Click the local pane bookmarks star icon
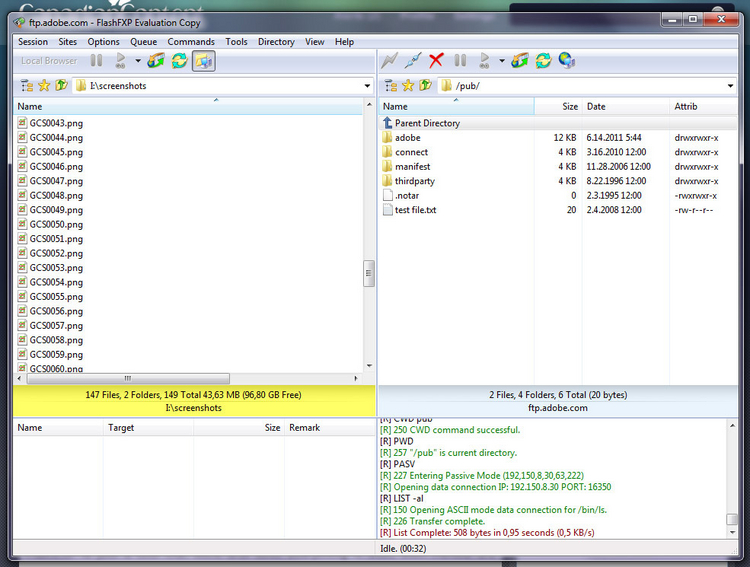 (x=44, y=86)
